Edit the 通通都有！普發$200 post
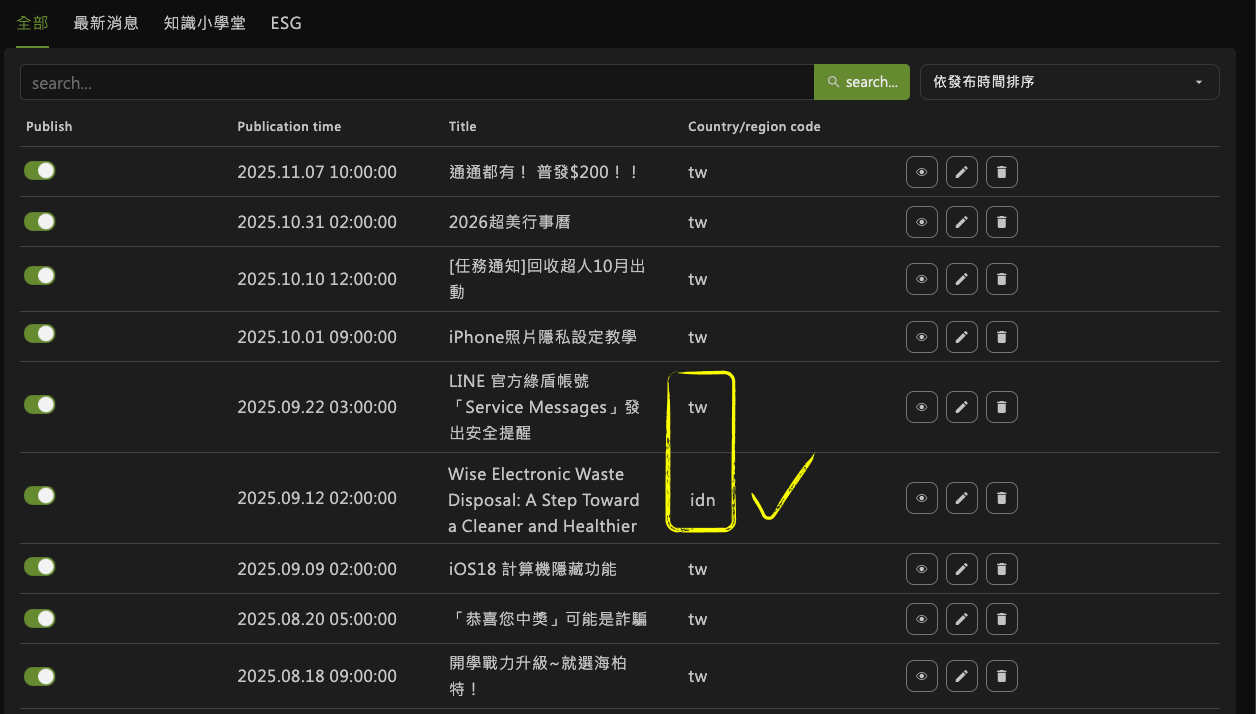The width and height of the screenshot is (1256, 714). 962,172
